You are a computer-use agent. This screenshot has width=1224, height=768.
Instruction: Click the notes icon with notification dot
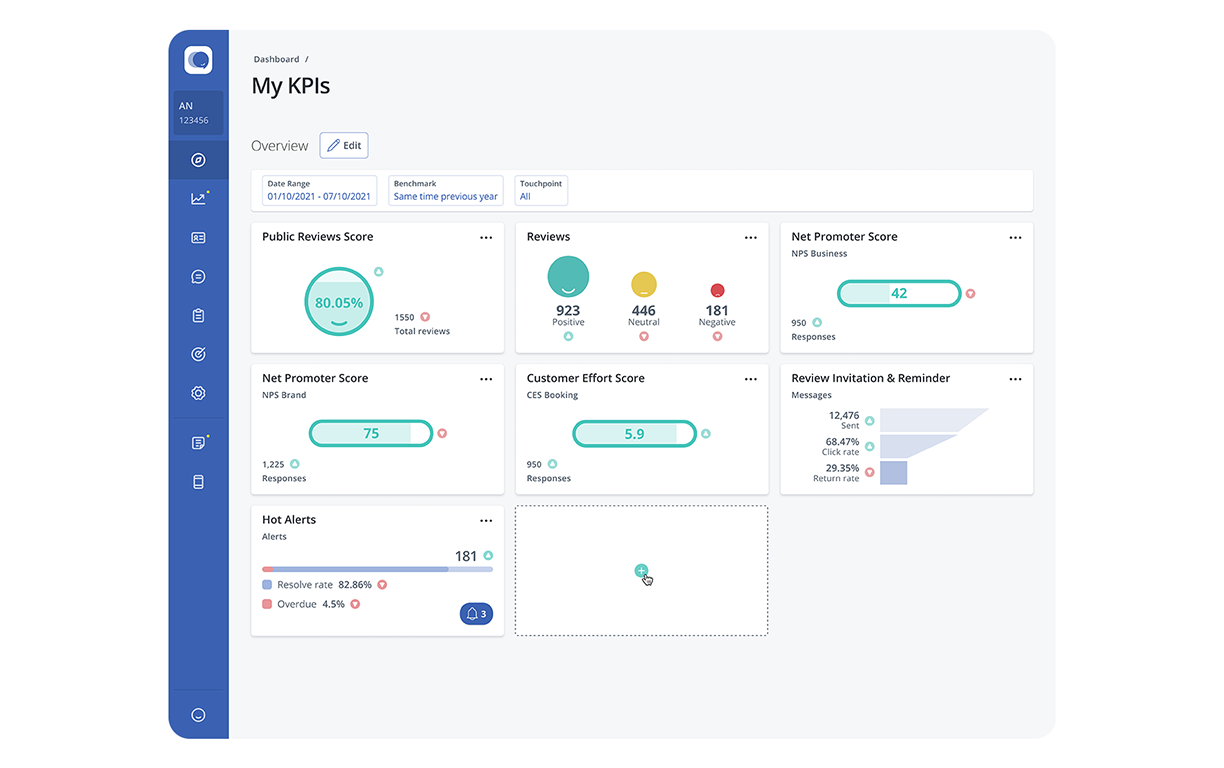coord(198,440)
